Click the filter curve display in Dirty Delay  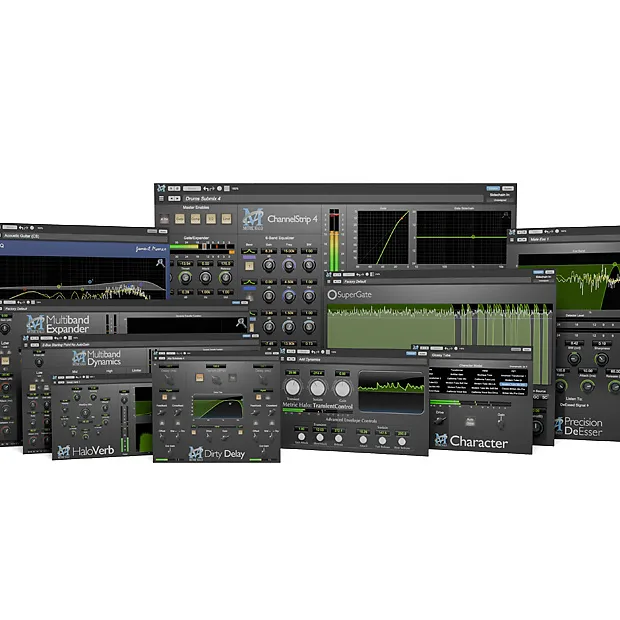218,407
